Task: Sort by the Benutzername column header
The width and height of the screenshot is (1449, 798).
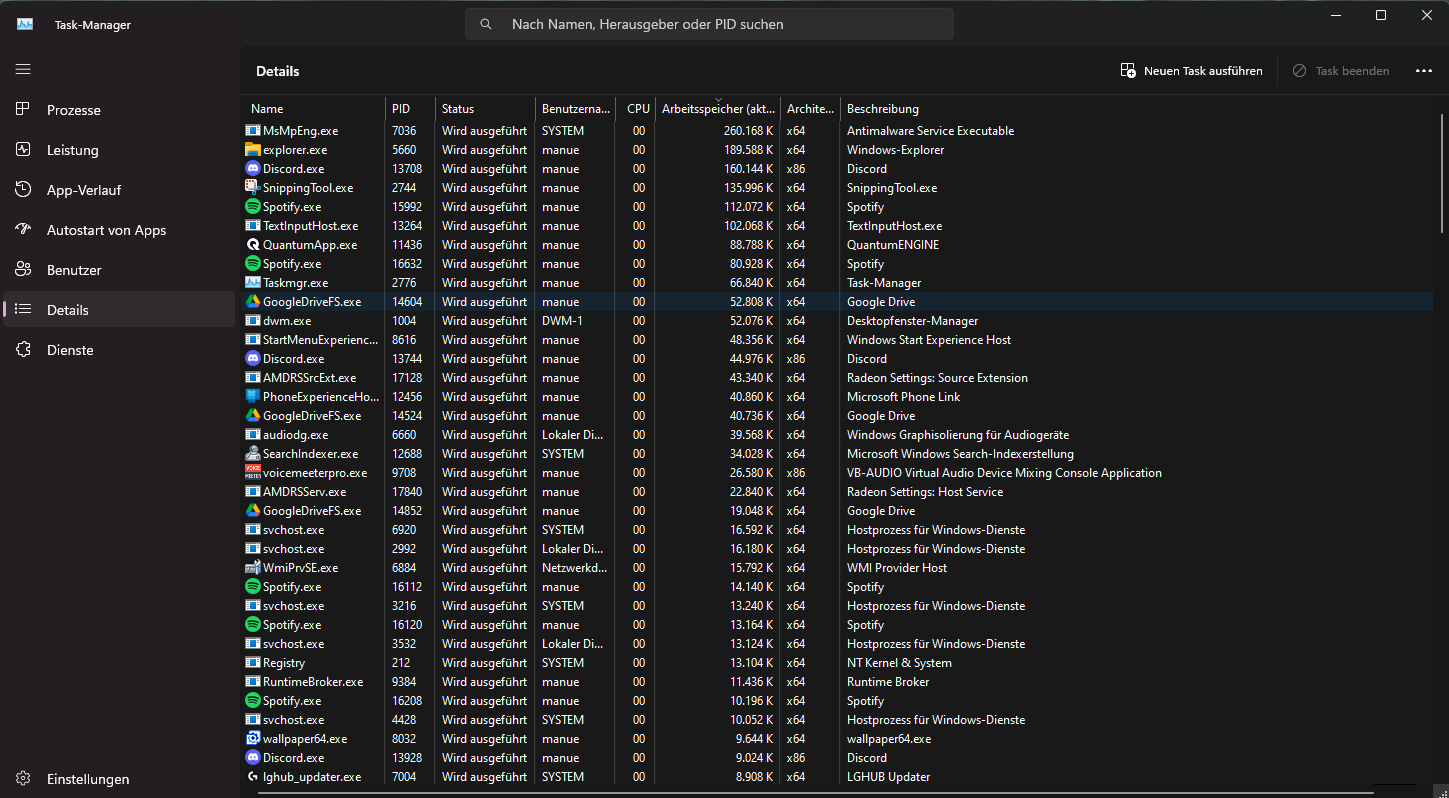Action: click(x=576, y=109)
